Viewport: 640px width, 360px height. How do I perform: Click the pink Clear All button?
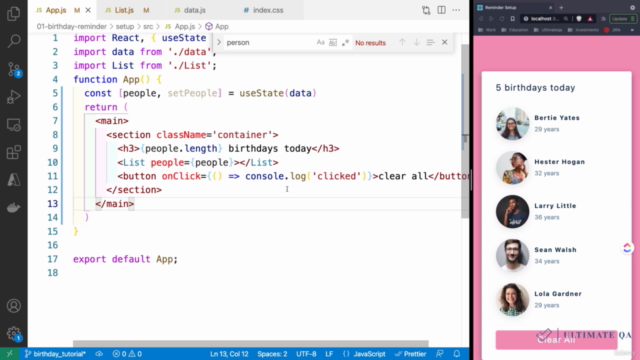pyautogui.click(x=556, y=340)
